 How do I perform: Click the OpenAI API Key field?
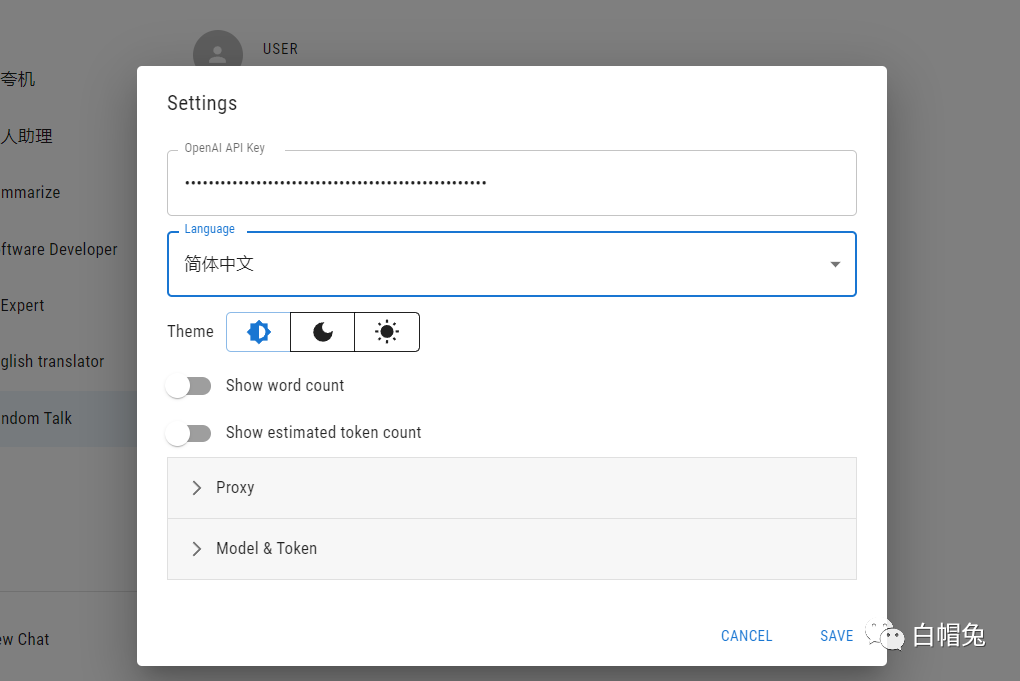click(512, 183)
